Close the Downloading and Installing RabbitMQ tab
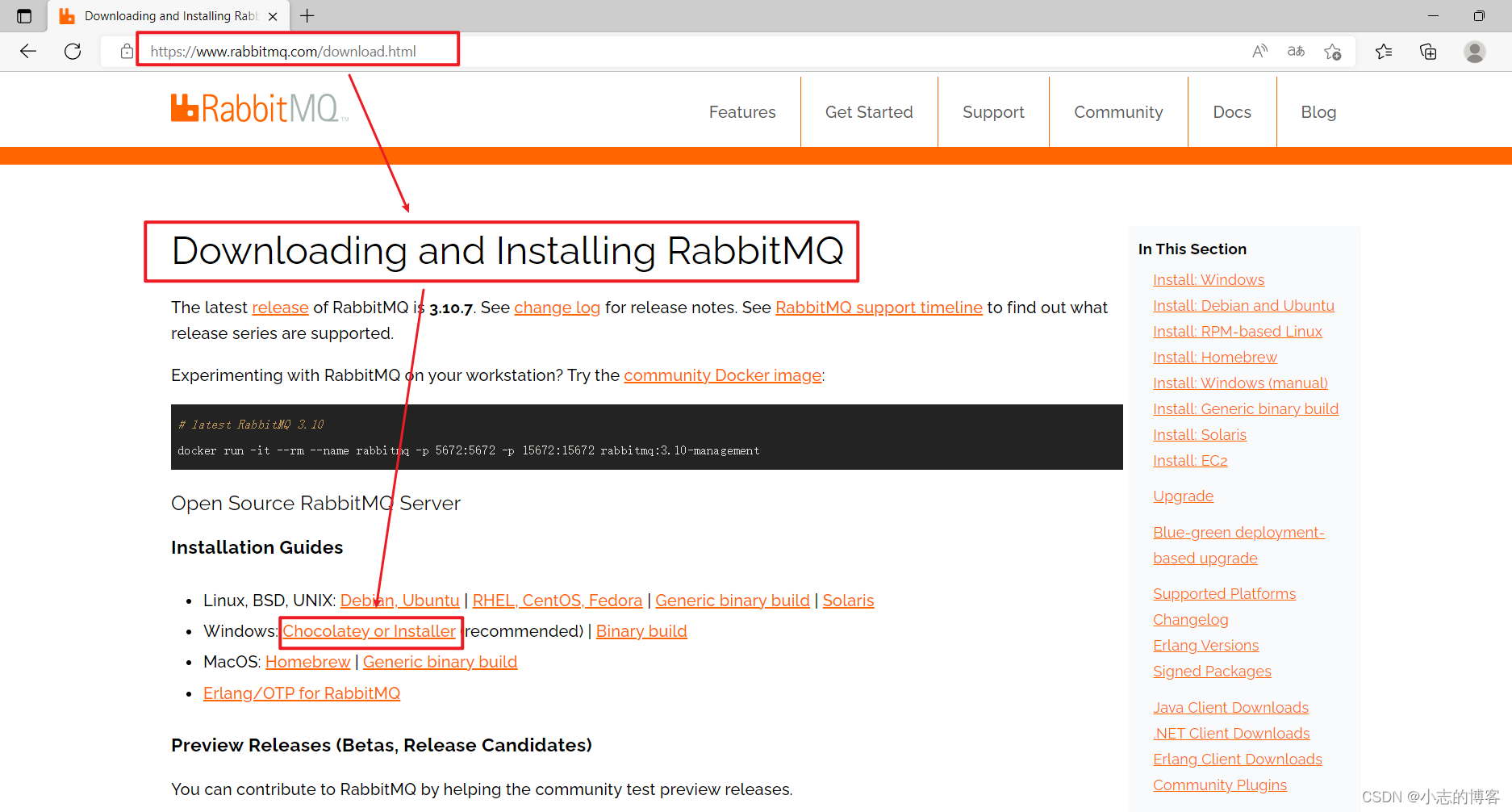 273,16
